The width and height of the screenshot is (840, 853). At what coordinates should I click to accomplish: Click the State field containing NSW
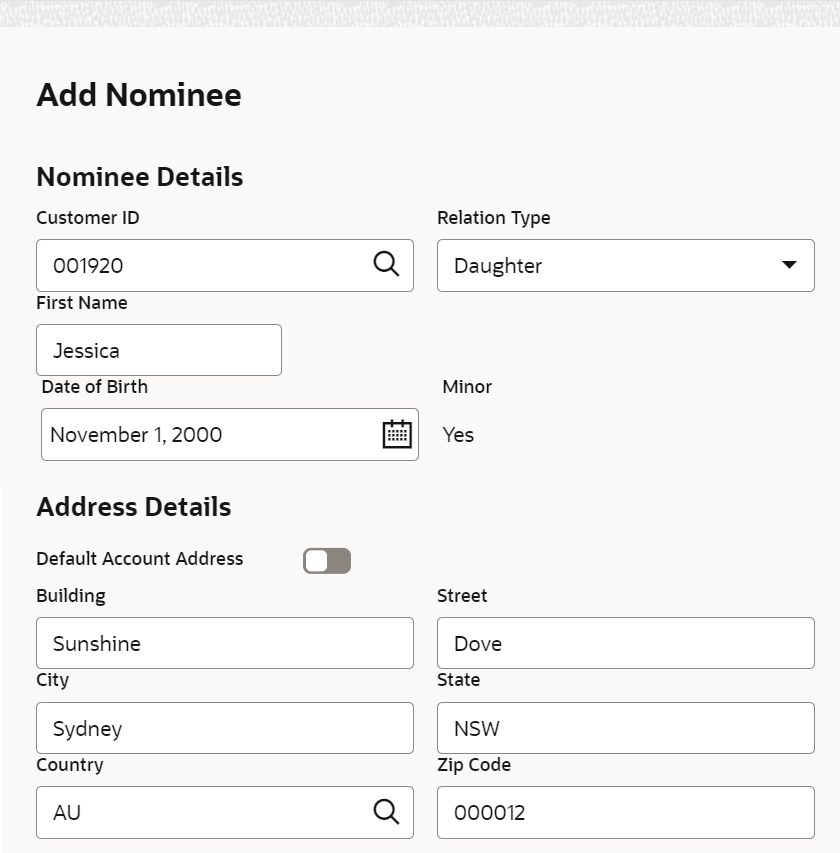pyautogui.click(x=625, y=728)
